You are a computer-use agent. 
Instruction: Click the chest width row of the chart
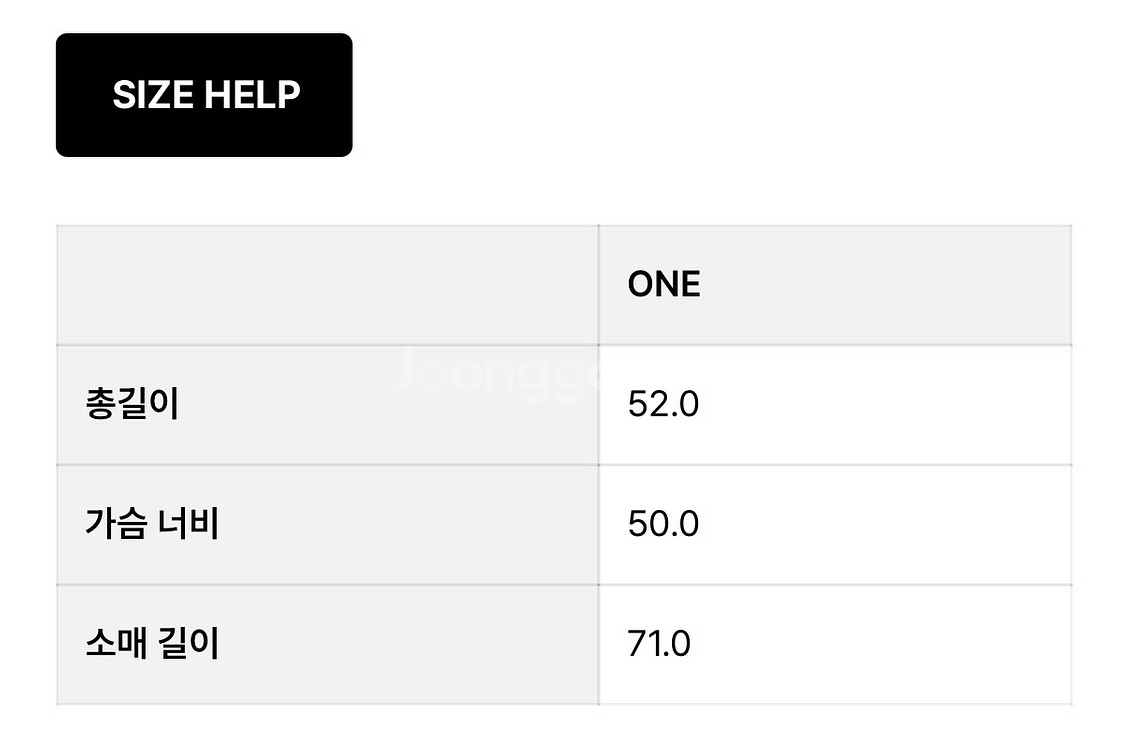(x=565, y=523)
